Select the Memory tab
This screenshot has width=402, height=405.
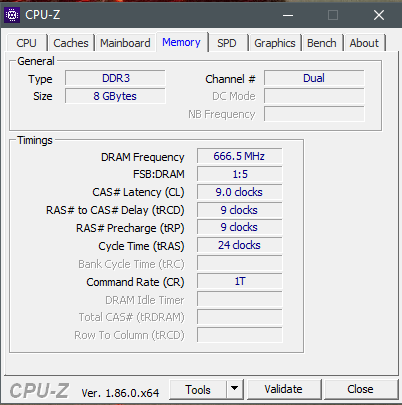181,42
